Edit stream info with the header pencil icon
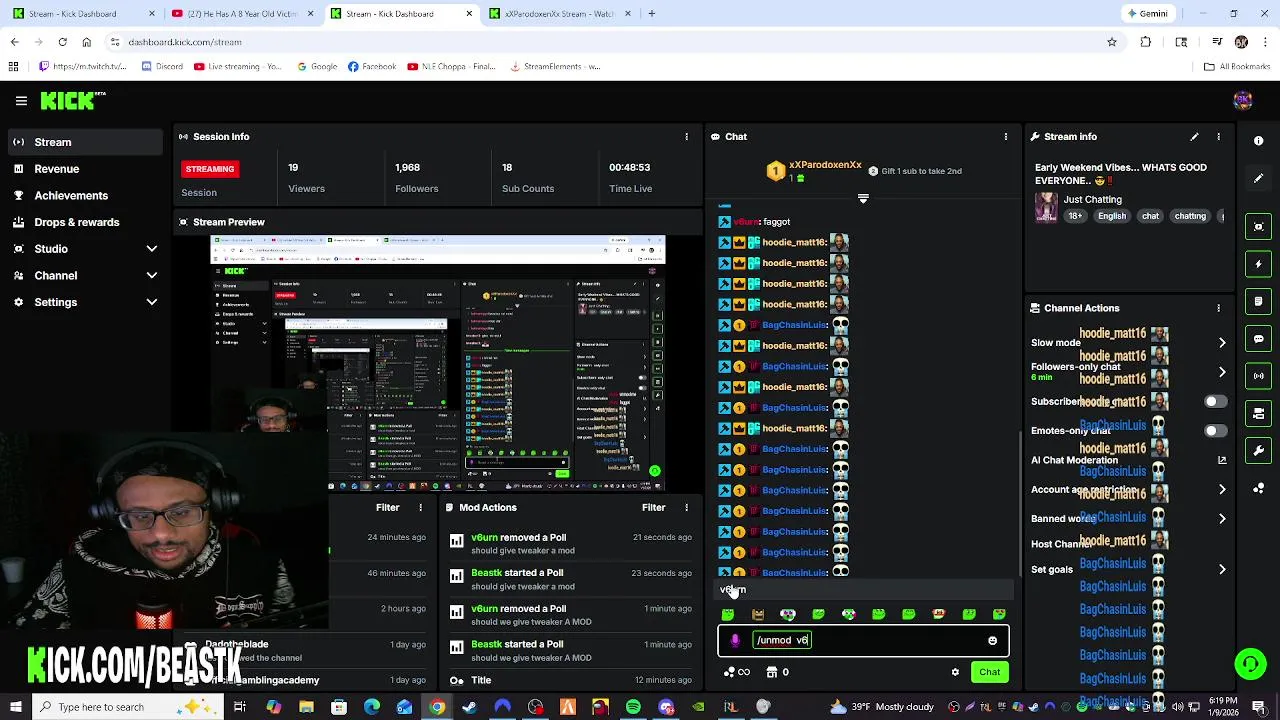 tap(1194, 137)
